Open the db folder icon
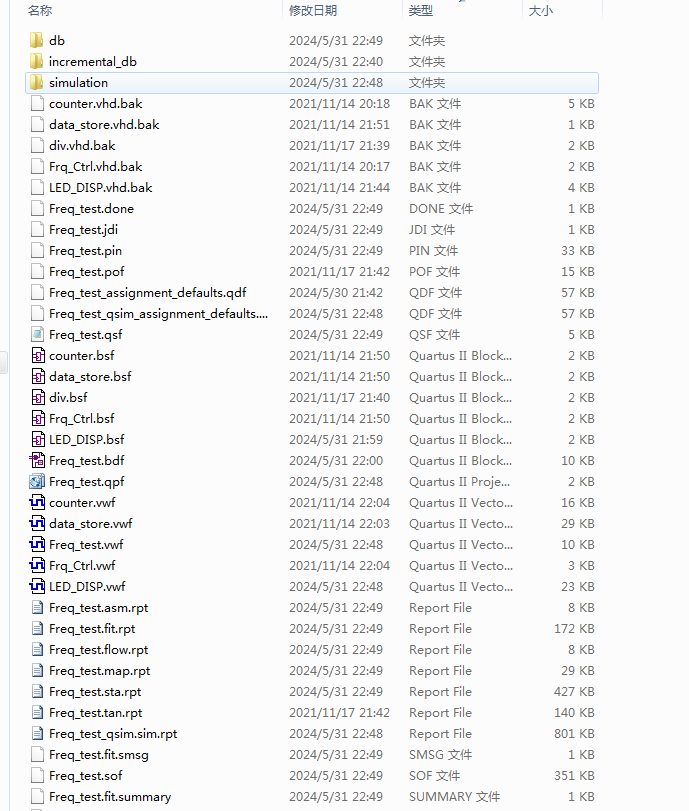 (37, 40)
